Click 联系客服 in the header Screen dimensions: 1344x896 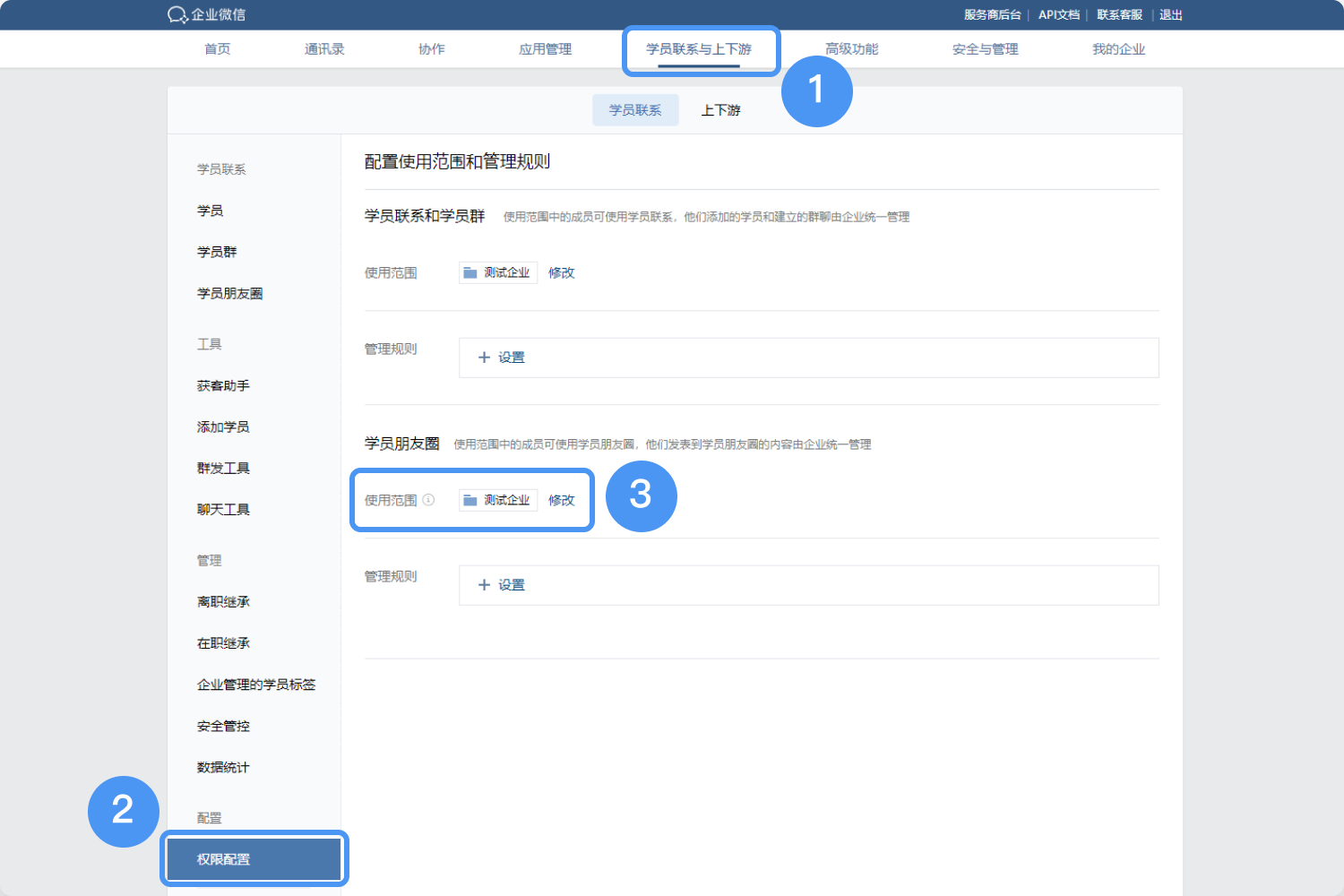coord(1120,15)
